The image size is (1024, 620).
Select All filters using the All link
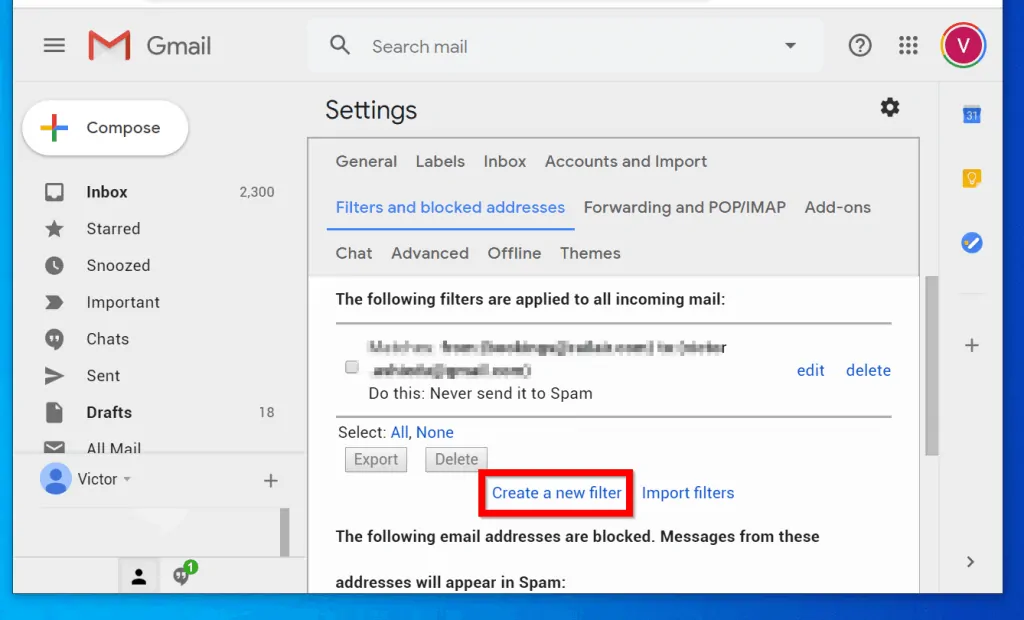tap(399, 432)
